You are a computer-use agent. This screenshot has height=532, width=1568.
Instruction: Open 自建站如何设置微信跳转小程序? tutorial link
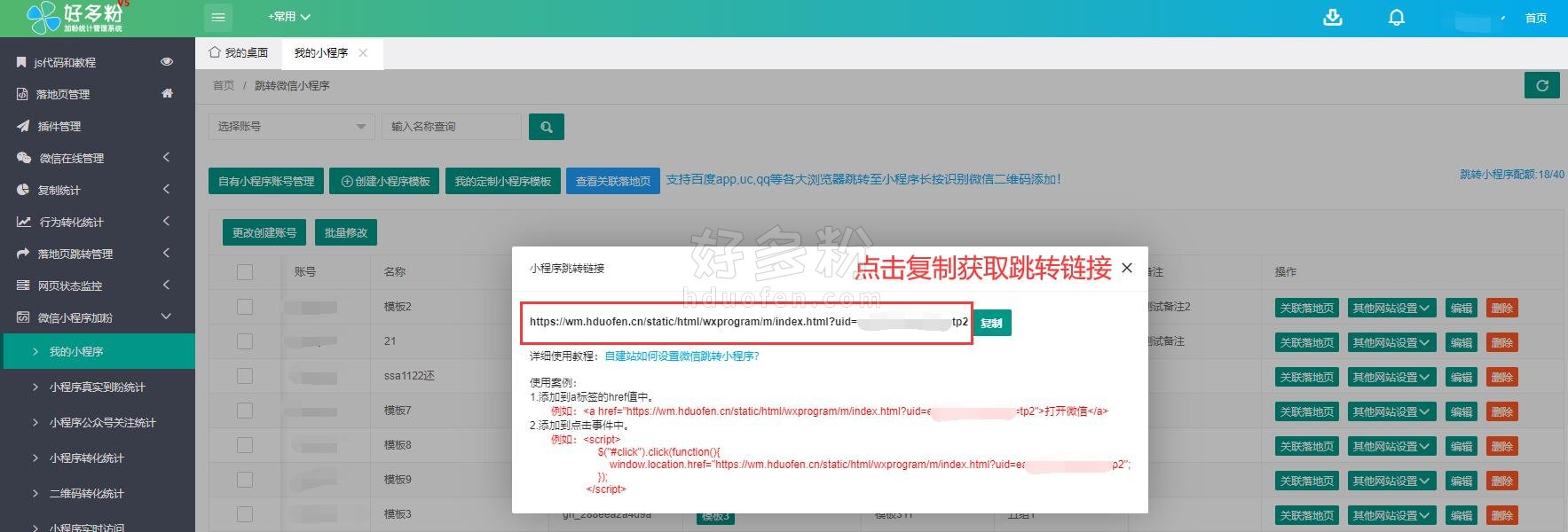tap(682, 356)
